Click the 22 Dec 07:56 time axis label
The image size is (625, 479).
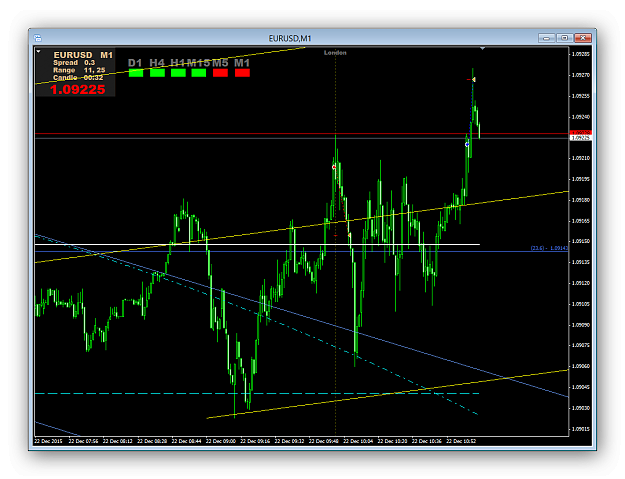(83, 441)
